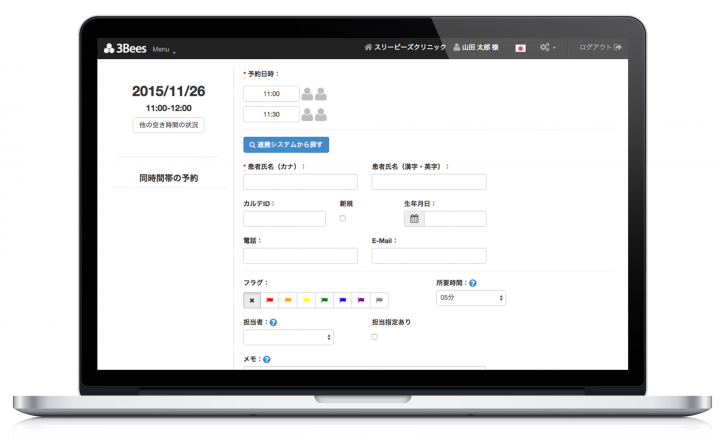Open the 担当者 dropdown

pos(288,337)
